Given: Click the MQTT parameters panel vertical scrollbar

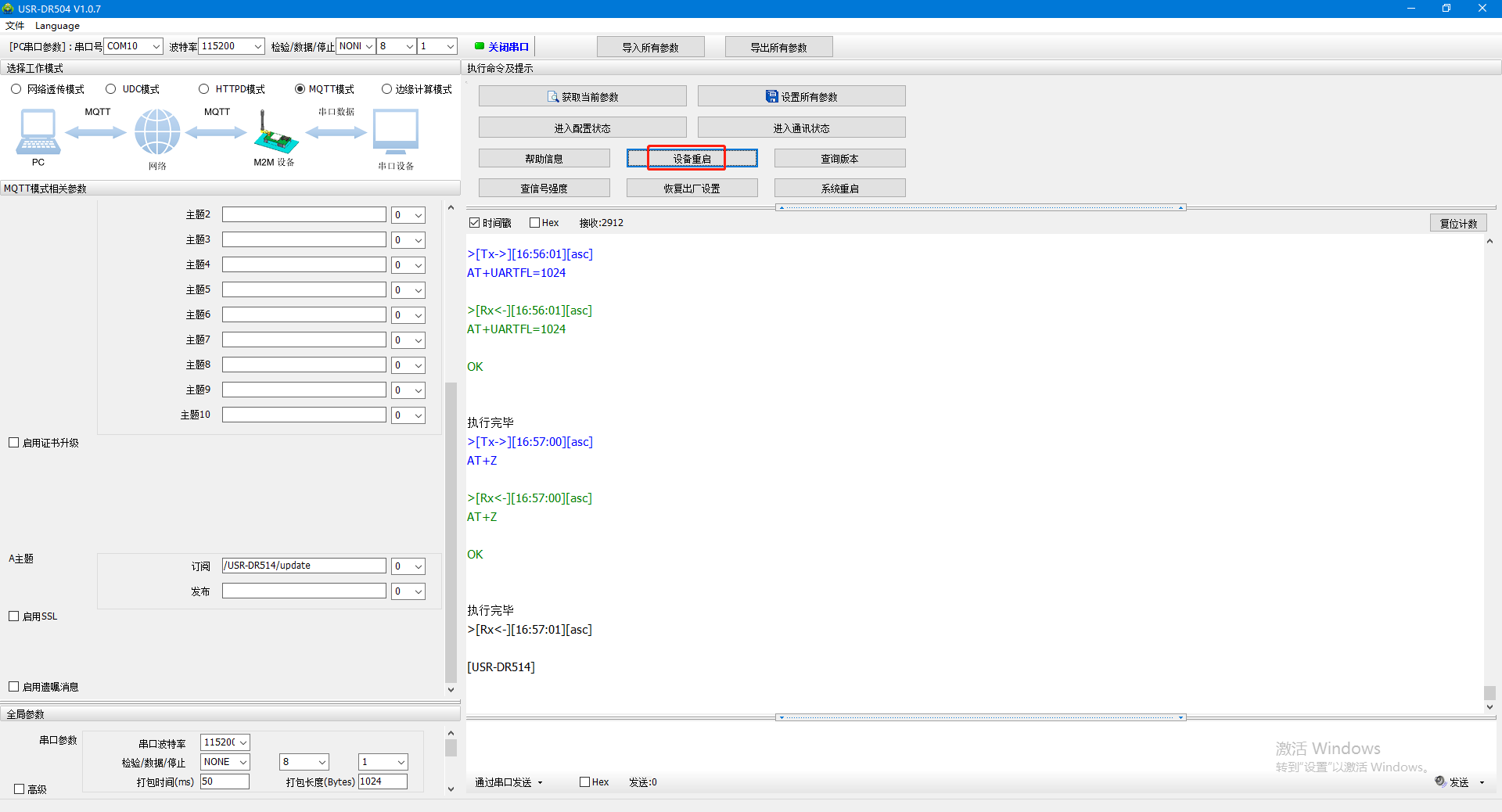Looking at the screenshot, I should pos(451,532).
